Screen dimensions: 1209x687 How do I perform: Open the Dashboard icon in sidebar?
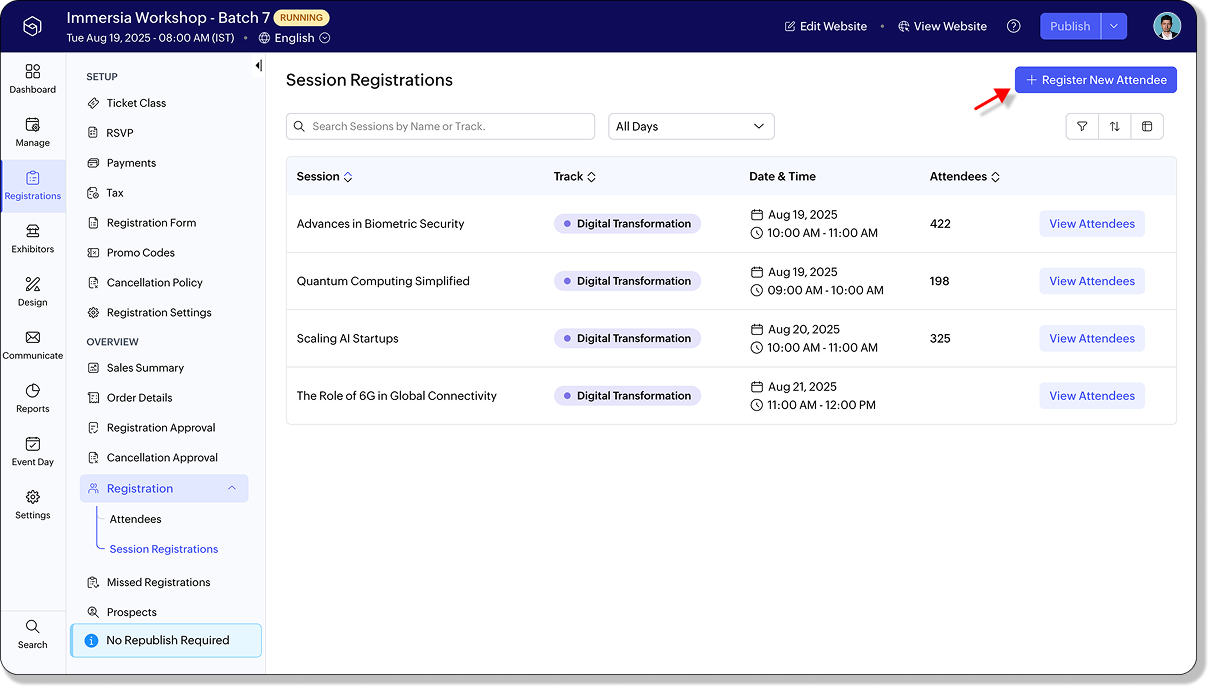point(32,78)
